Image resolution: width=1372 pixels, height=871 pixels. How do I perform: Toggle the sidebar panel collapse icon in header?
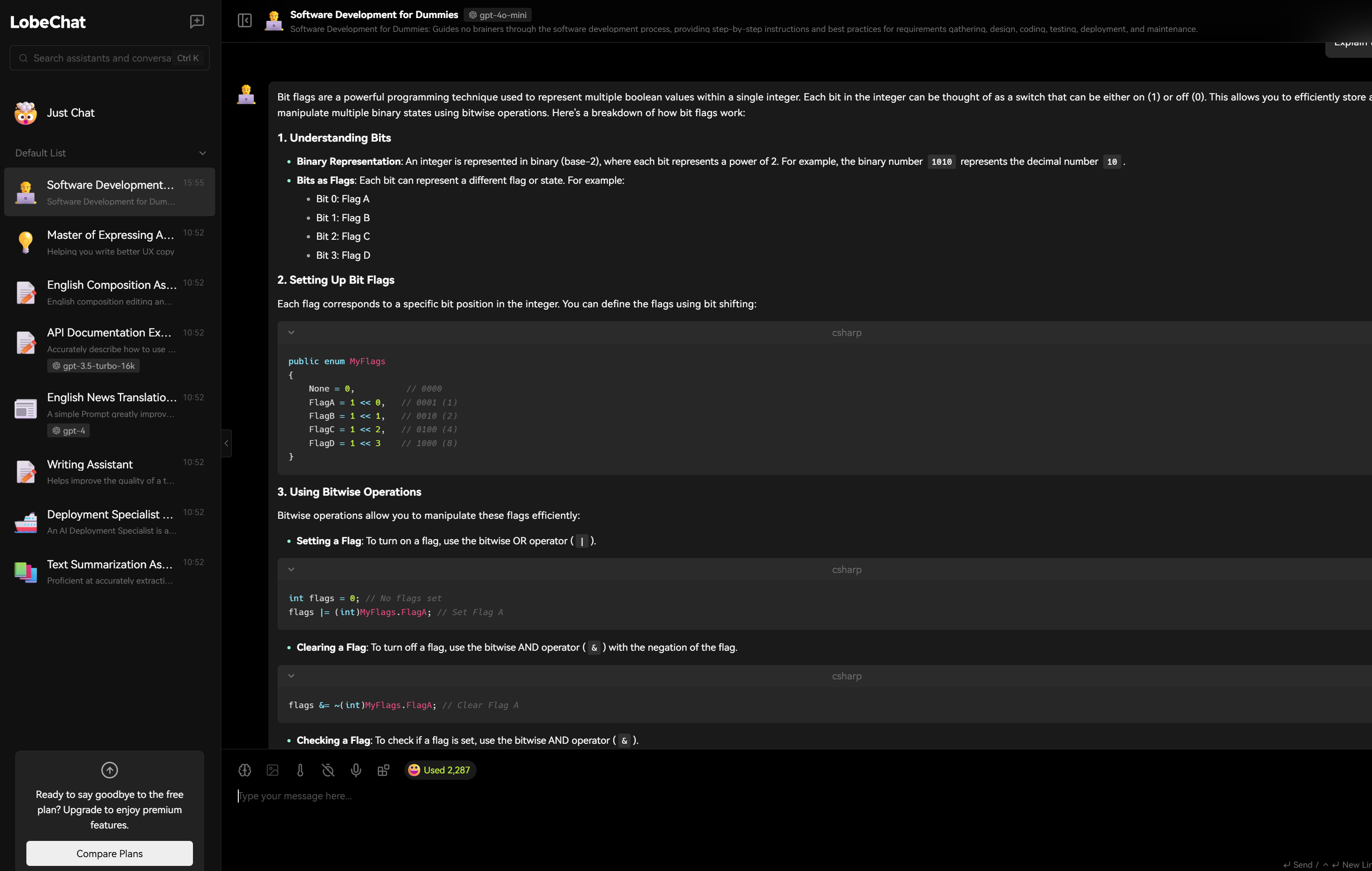[244, 20]
